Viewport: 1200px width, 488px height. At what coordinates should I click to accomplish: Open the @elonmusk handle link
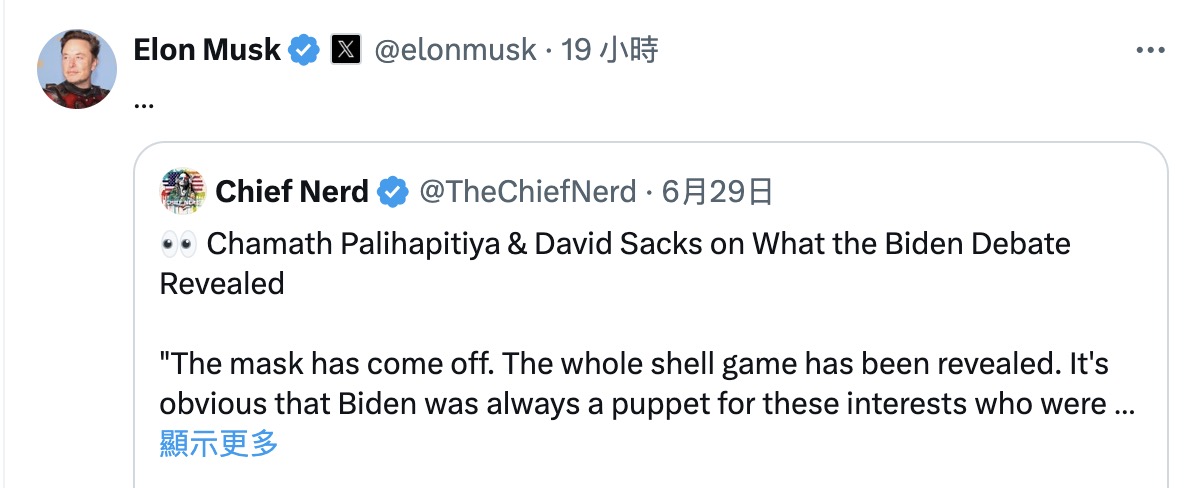point(455,50)
